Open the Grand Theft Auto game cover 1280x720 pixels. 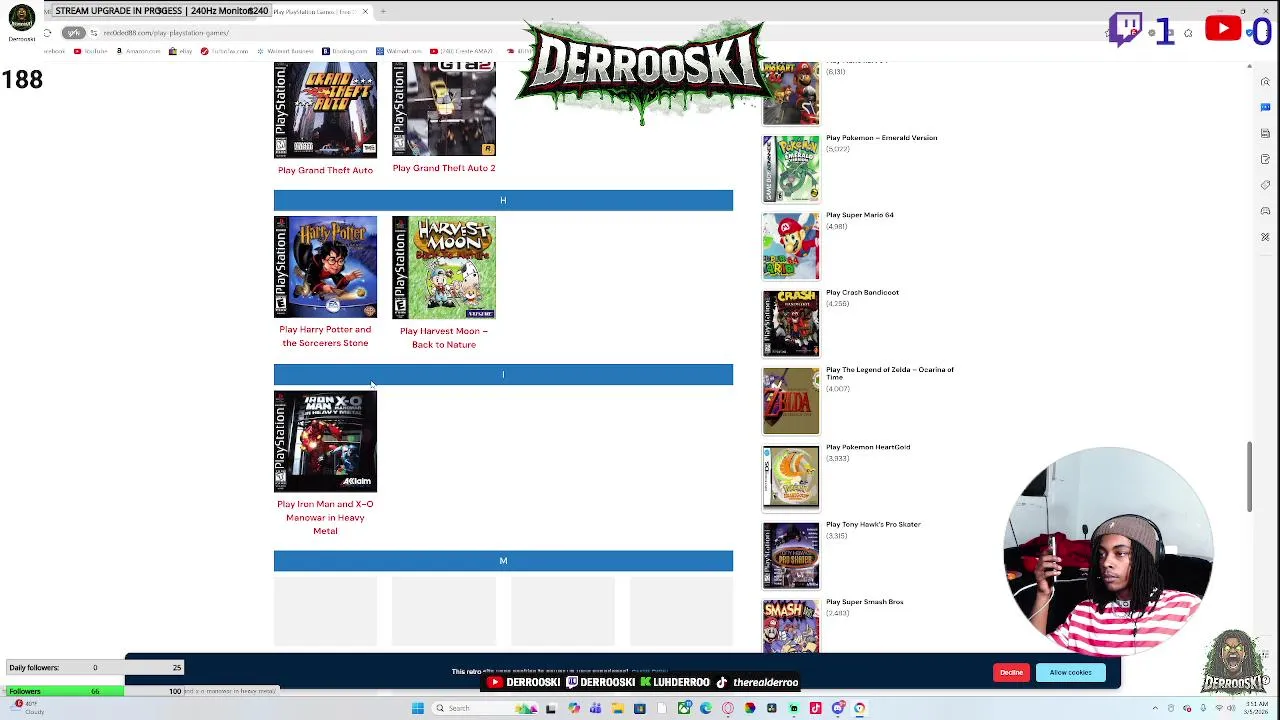325,110
